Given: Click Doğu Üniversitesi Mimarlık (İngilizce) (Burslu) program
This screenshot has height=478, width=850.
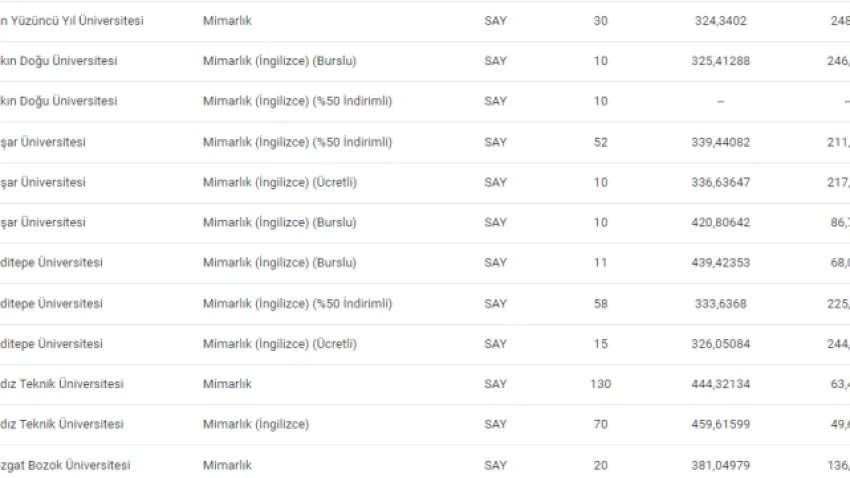Looking at the screenshot, I should click(280, 61).
